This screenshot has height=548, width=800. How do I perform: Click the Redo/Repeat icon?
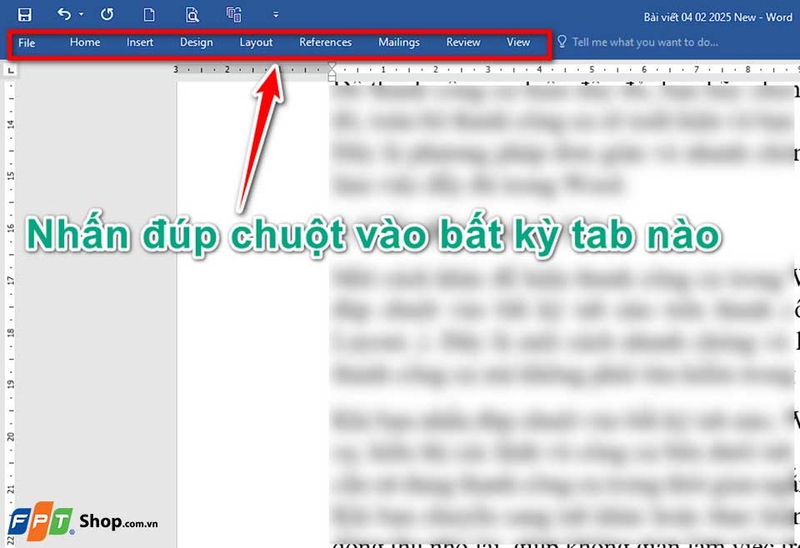[x=107, y=14]
